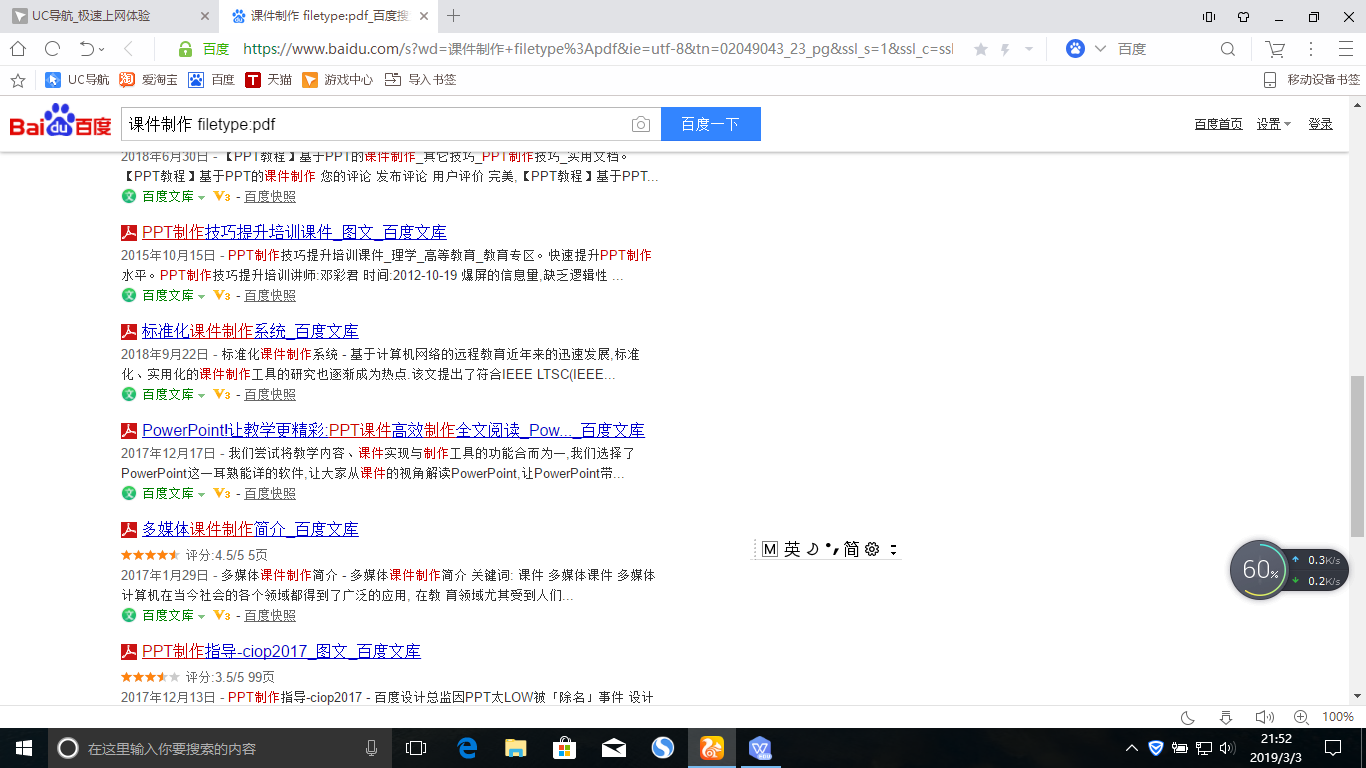Open the 天猫 bookmark

click(268, 80)
